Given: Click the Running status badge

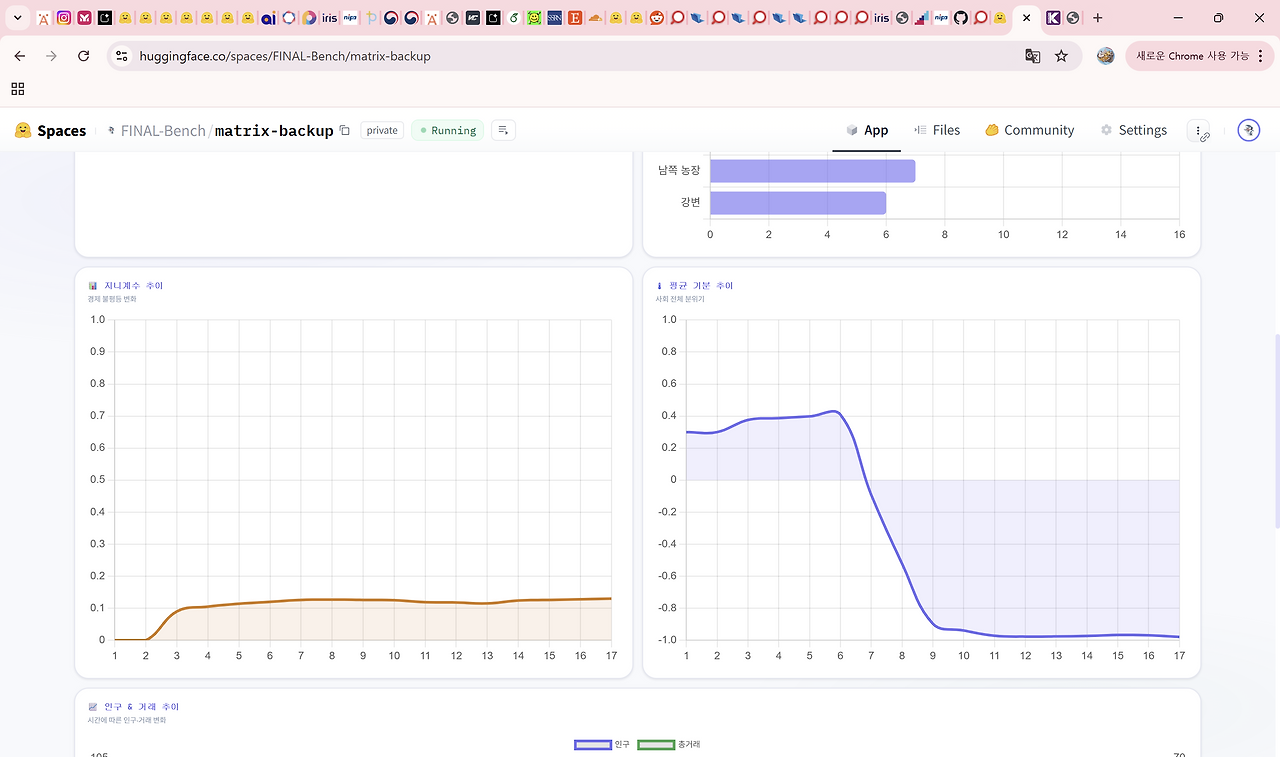Looking at the screenshot, I should click(447, 130).
